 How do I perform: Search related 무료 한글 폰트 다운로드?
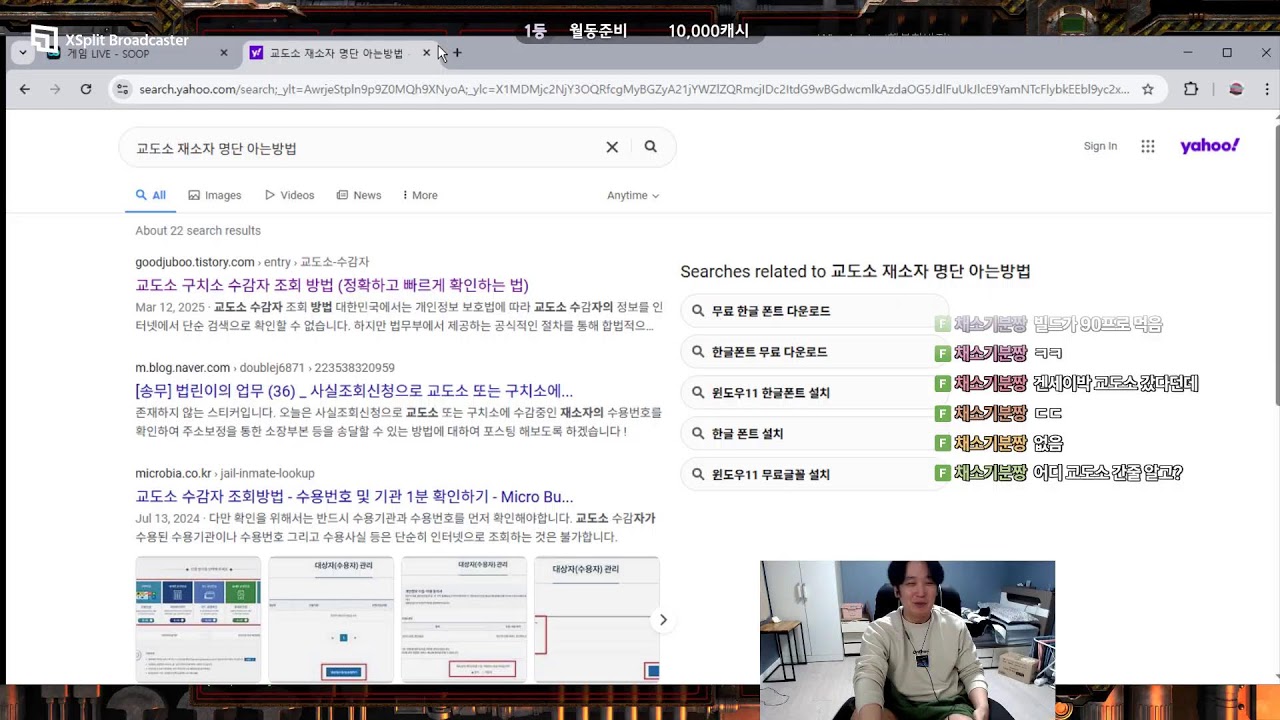point(814,311)
